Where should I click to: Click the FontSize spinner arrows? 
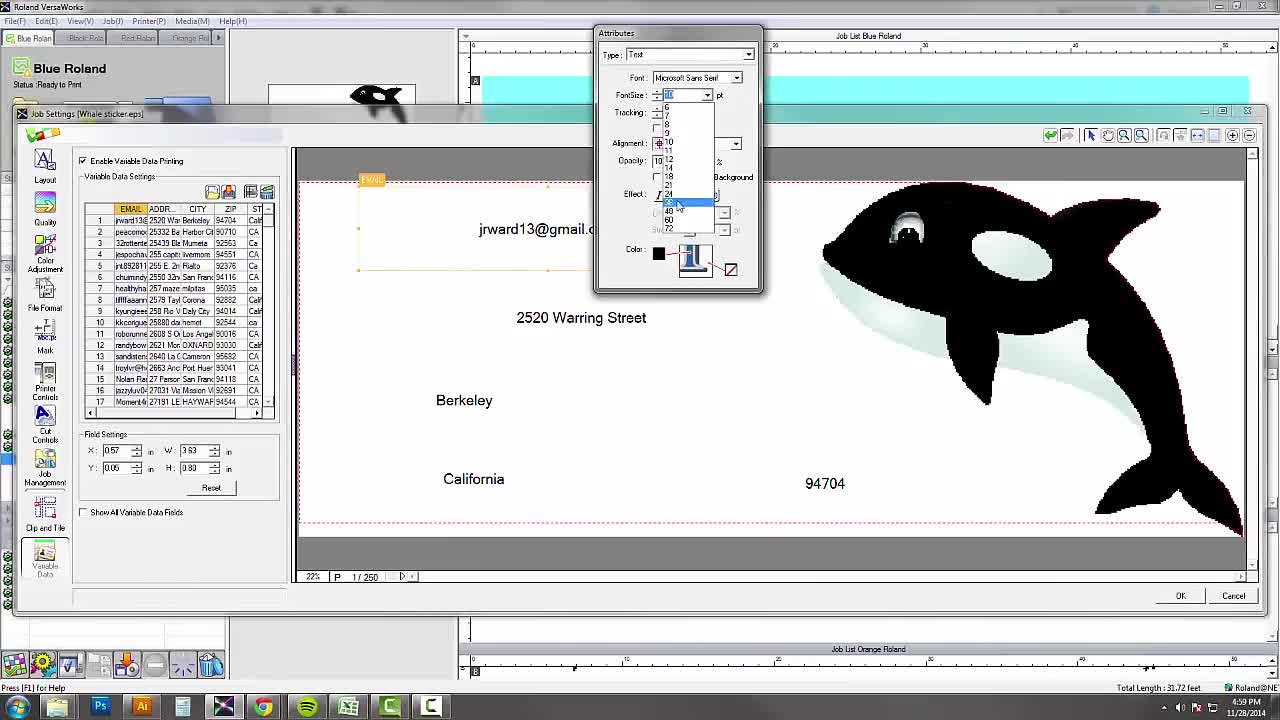(657, 95)
